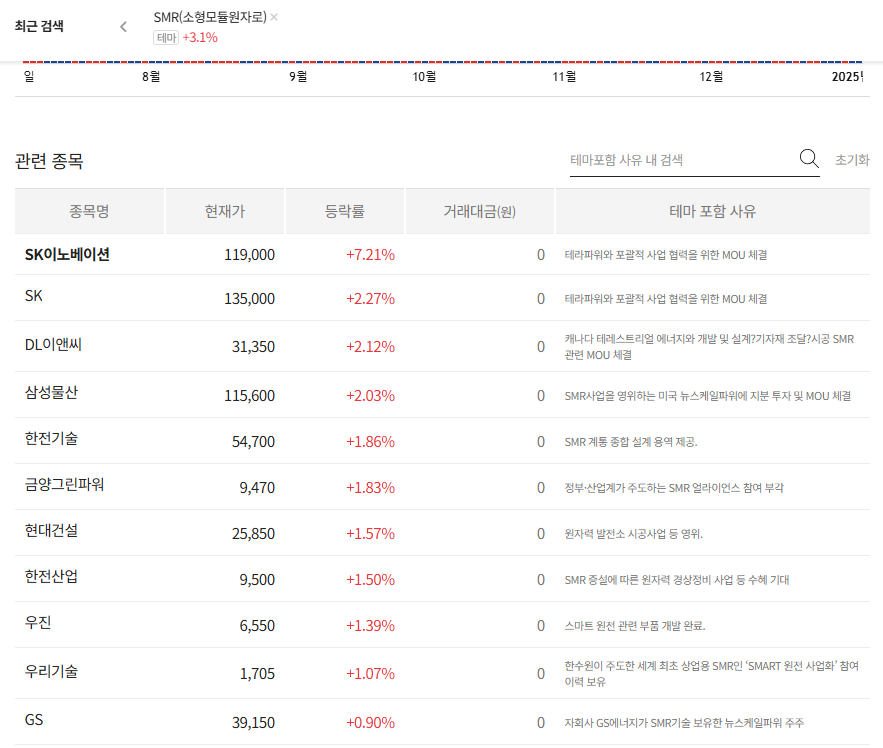Click the 테마포함 사유 내 검색 input field
883x748 pixels.
coord(683,160)
